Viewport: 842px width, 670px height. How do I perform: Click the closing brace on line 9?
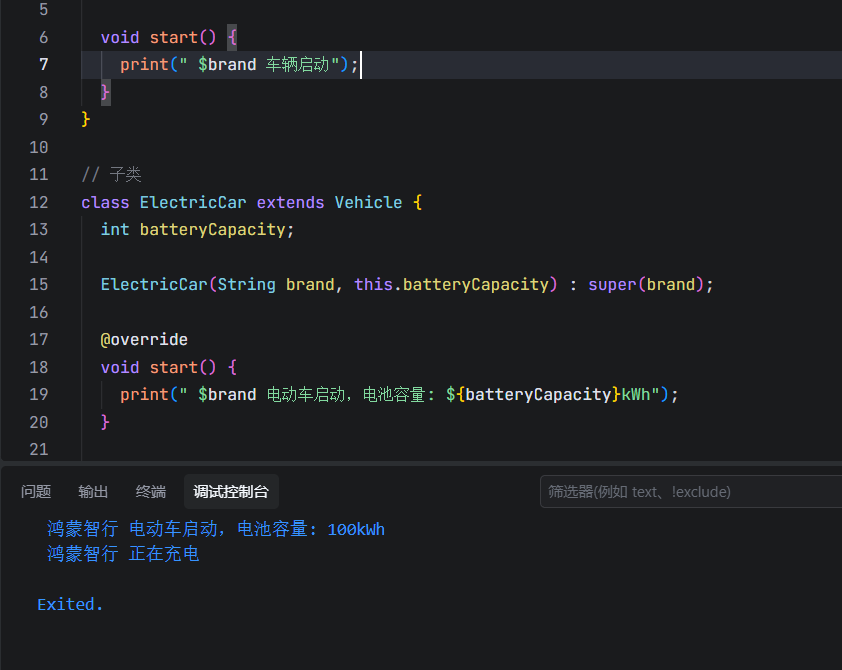85,119
